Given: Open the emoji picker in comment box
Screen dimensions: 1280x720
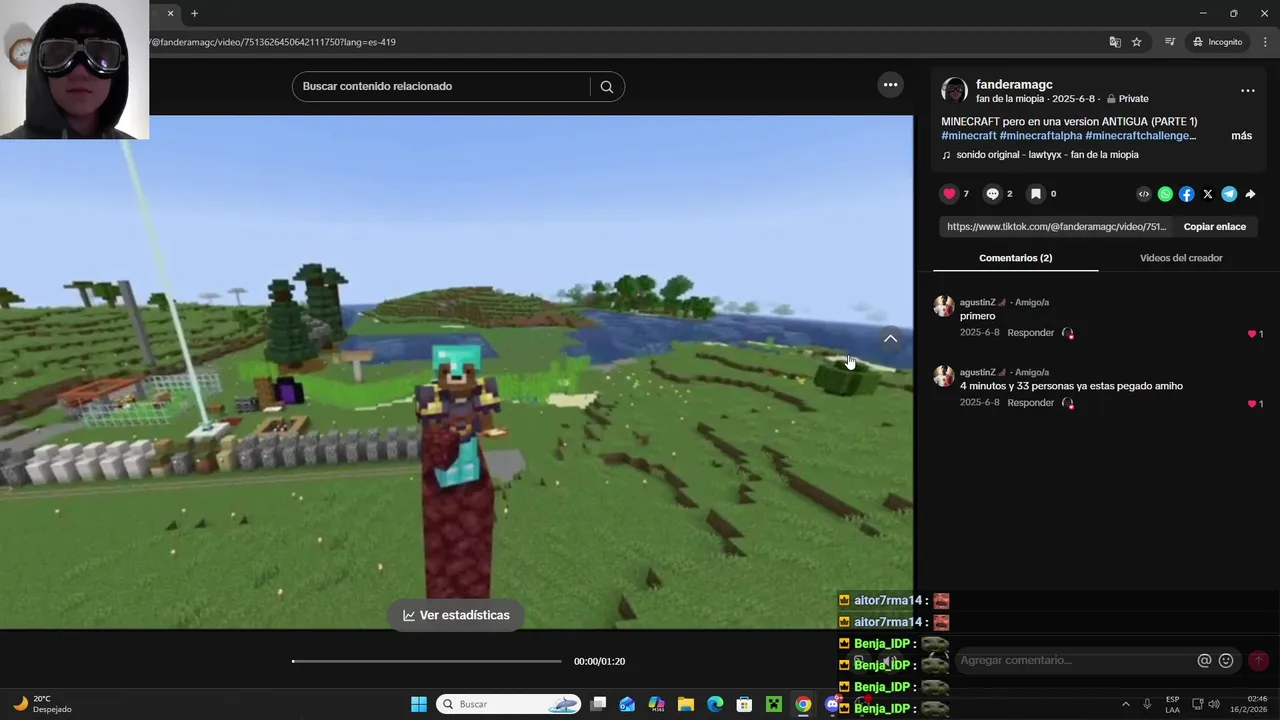Looking at the screenshot, I should [1226, 661].
